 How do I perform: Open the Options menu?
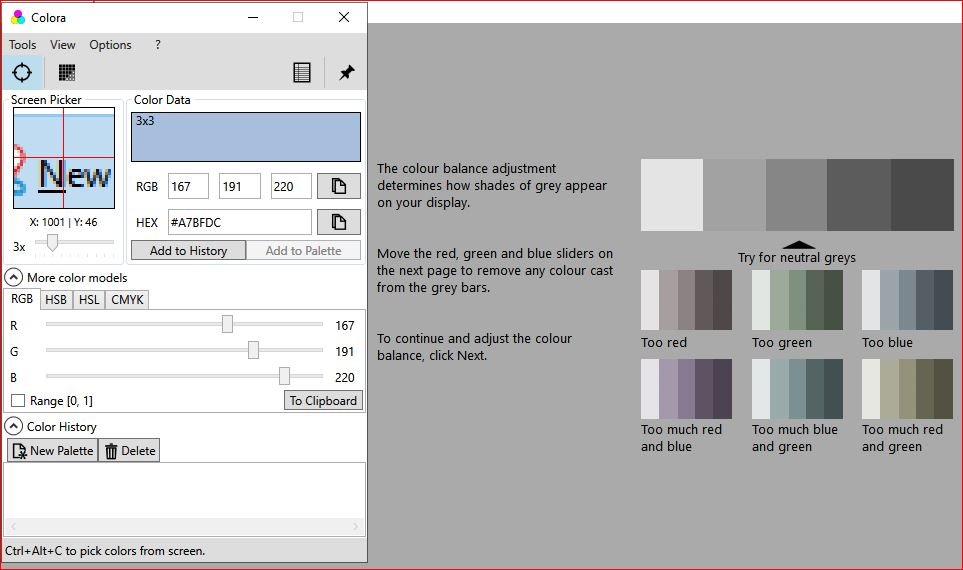(111, 45)
